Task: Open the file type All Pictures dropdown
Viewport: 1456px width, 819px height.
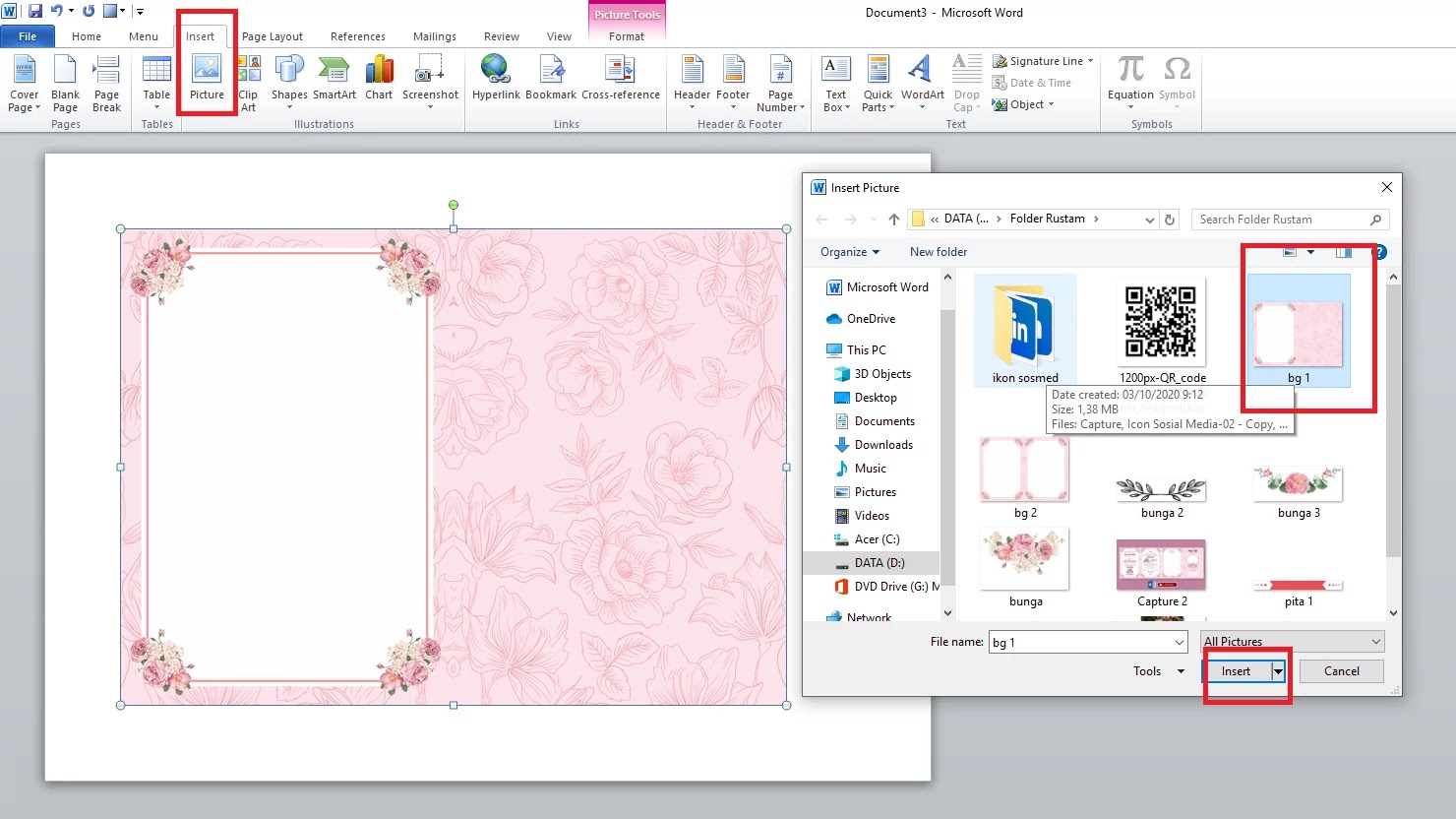Action: 1292,642
